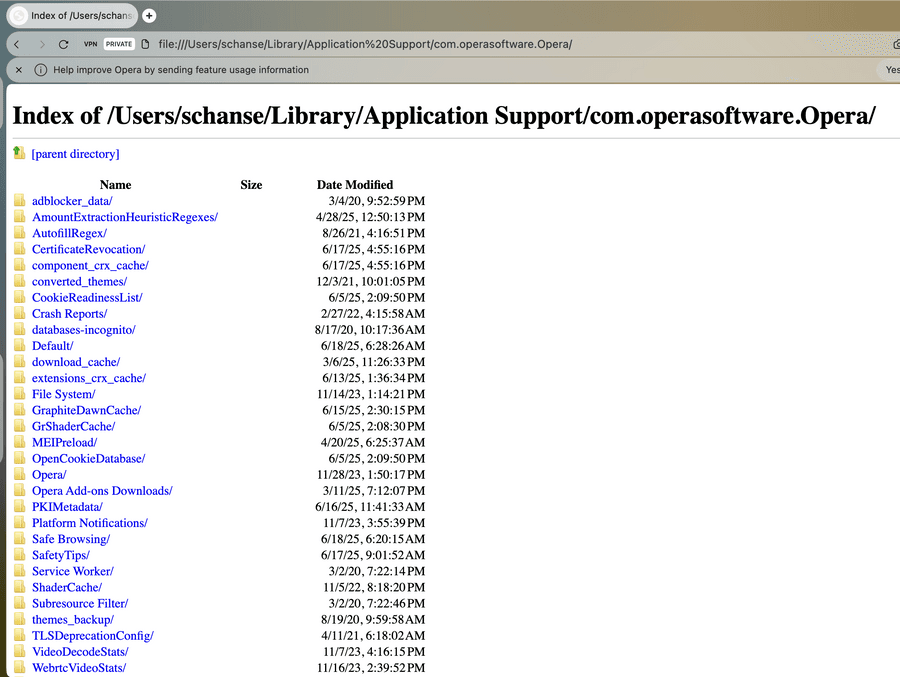Image resolution: width=900 pixels, height=677 pixels.
Task: Click the browser Back arrow
Action: click(17, 44)
